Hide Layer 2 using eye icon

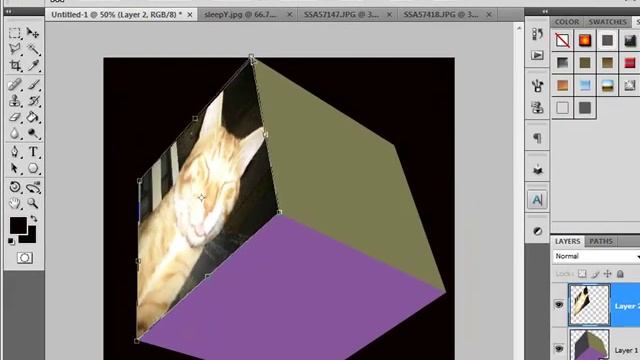pos(559,305)
